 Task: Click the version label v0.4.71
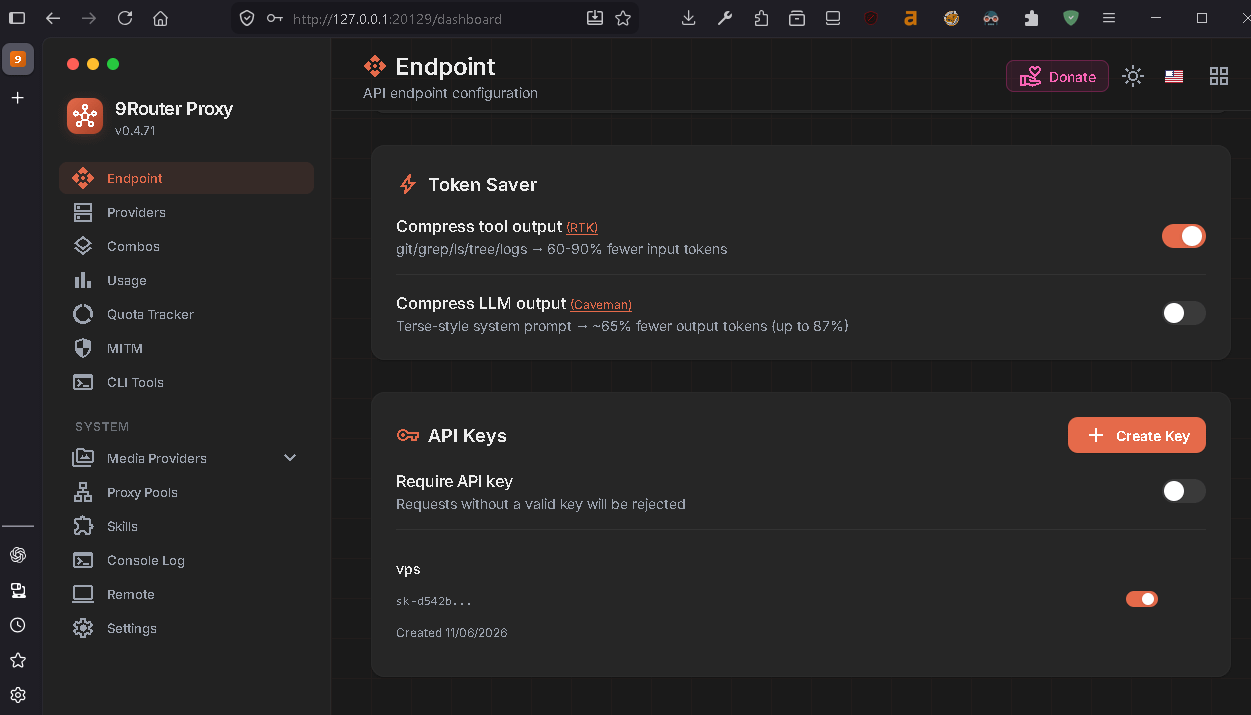pos(134,131)
